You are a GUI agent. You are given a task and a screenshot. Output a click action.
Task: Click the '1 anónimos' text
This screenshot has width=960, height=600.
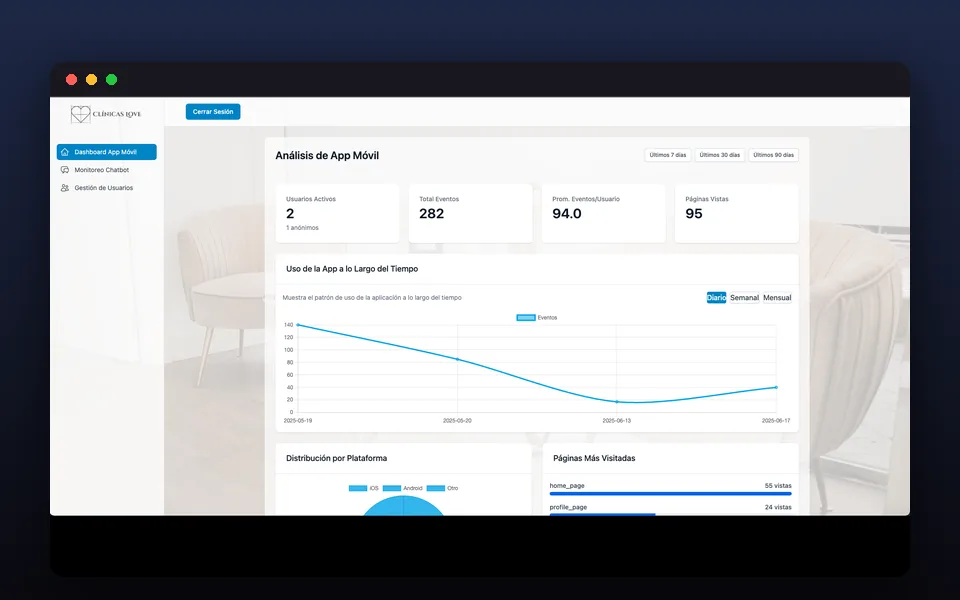(x=302, y=228)
